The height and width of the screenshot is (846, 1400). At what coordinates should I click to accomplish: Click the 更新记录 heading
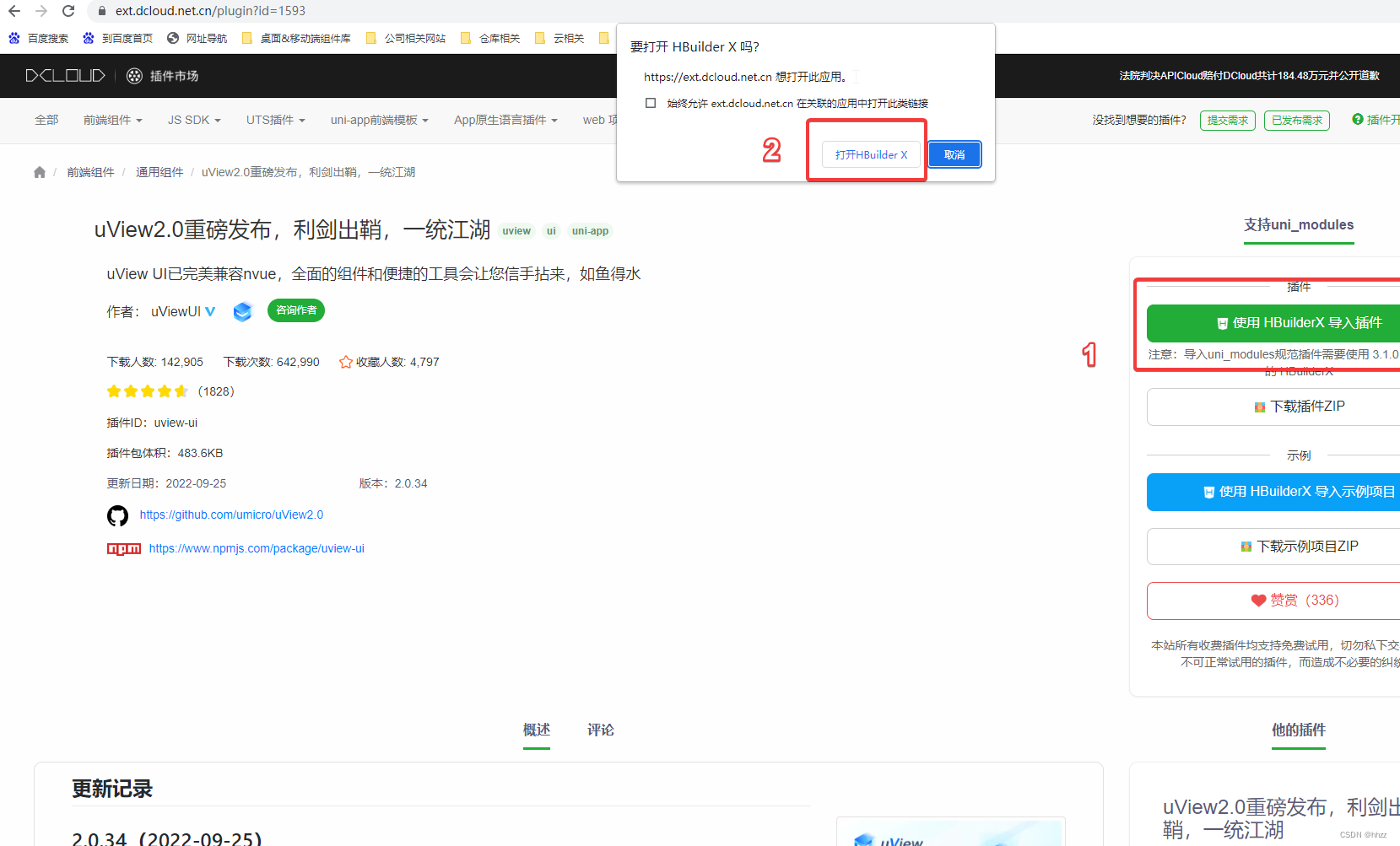112,789
